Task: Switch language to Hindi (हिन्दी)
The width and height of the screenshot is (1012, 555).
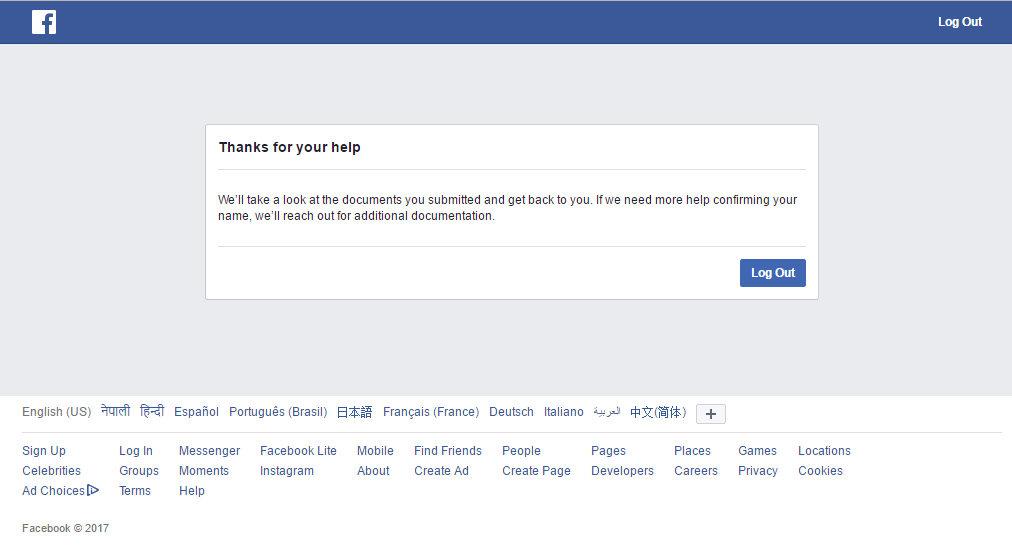Action: point(152,411)
